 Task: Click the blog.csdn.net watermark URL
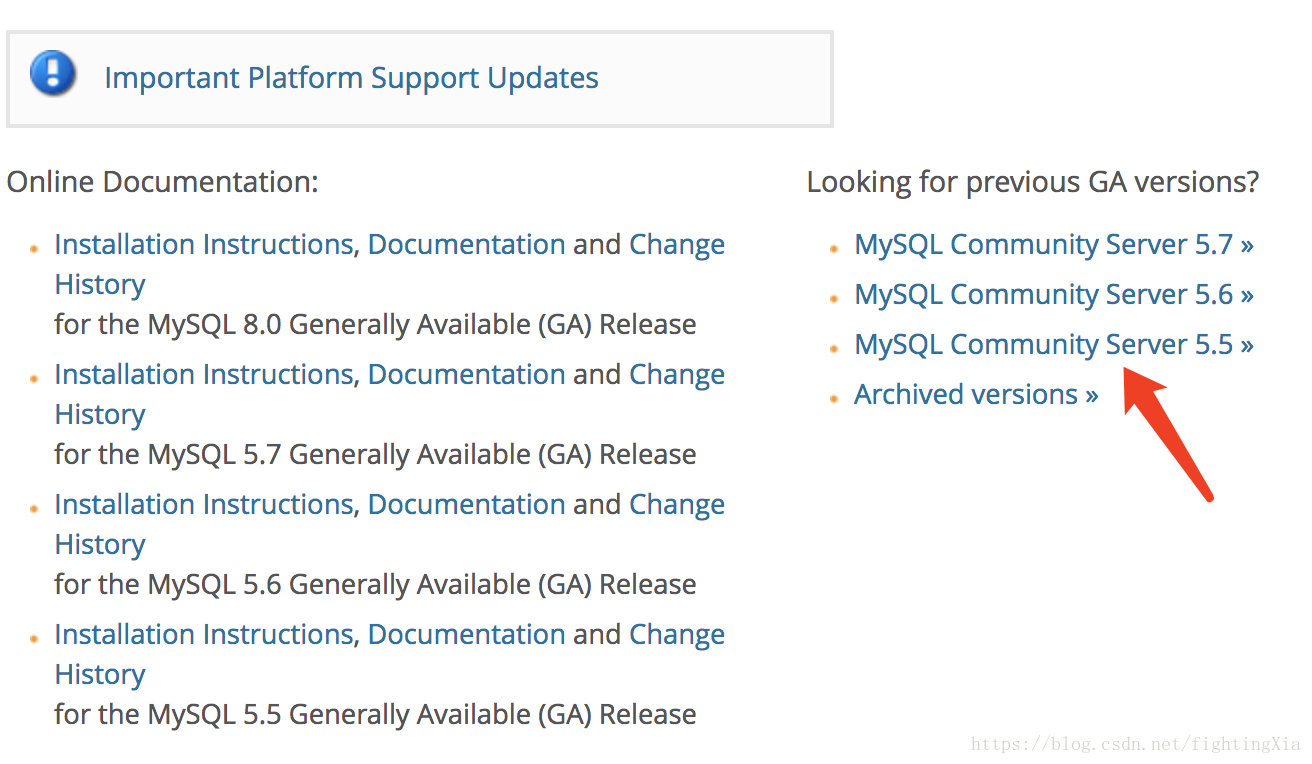(x=1136, y=744)
